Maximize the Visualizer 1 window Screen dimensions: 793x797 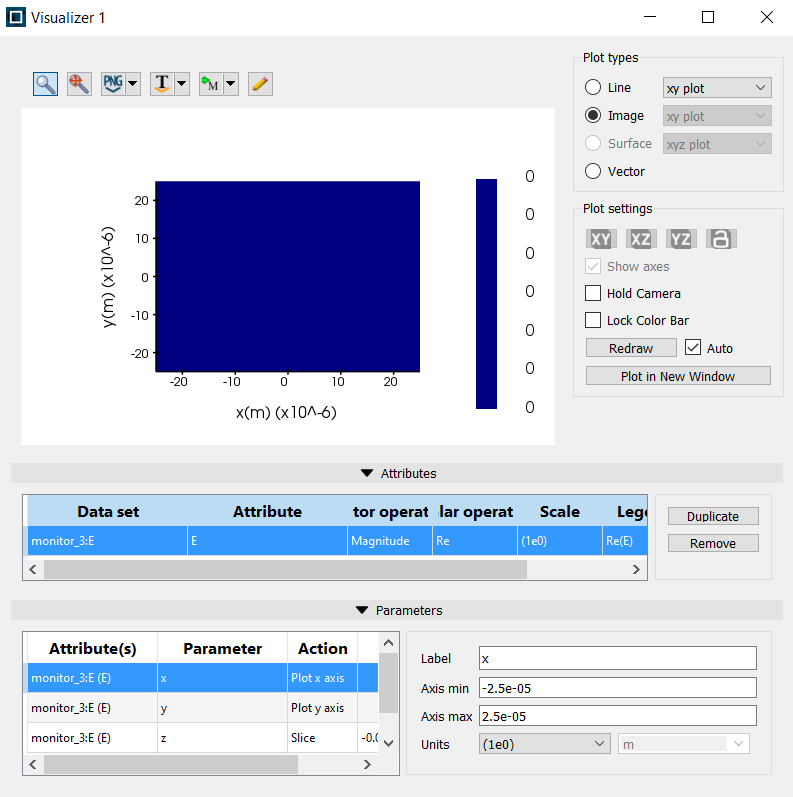(x=708, y=17)
